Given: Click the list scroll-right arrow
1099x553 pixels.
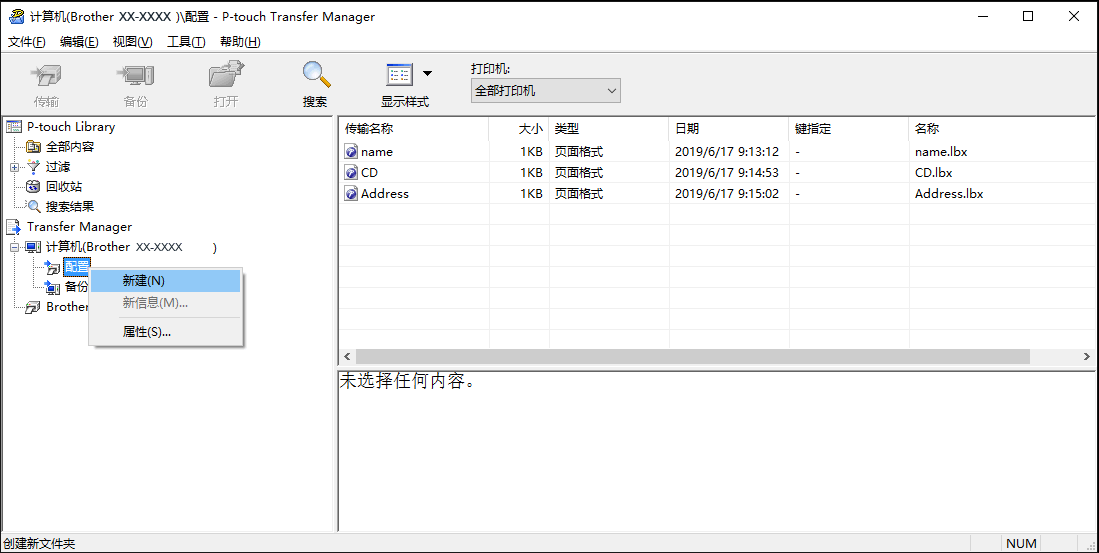Looking at the screenshot, I should point(1087,357).
